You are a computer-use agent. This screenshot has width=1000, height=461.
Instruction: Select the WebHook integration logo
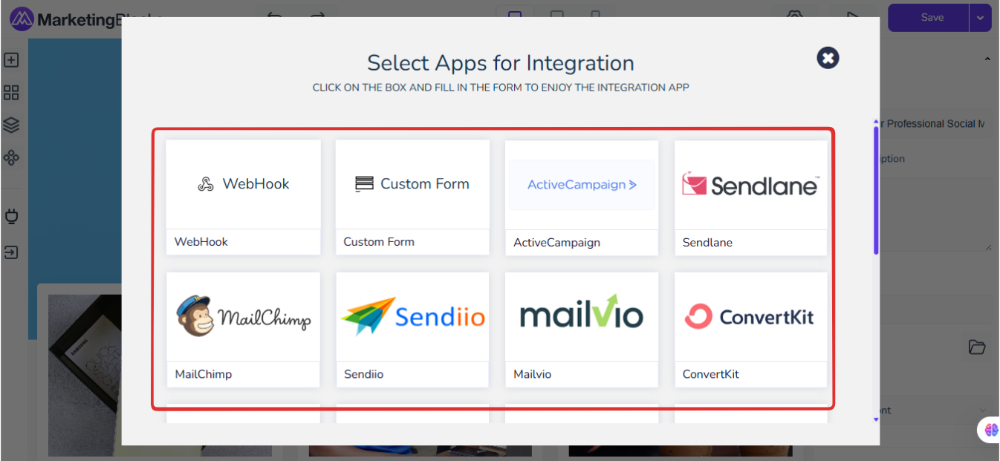pos(244,184)
